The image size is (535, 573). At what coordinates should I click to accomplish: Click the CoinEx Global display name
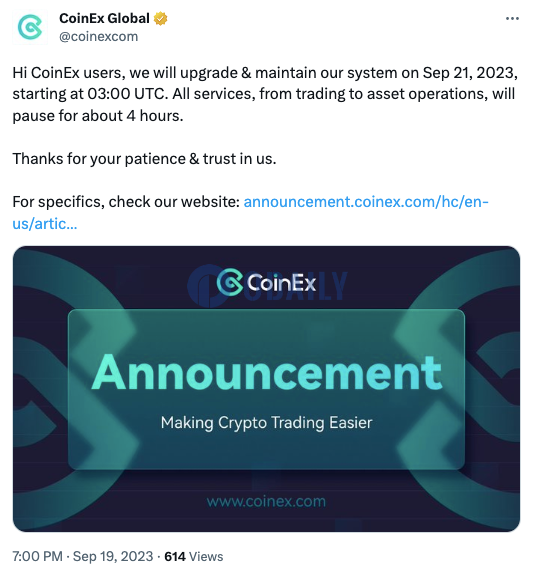(105, 18)
